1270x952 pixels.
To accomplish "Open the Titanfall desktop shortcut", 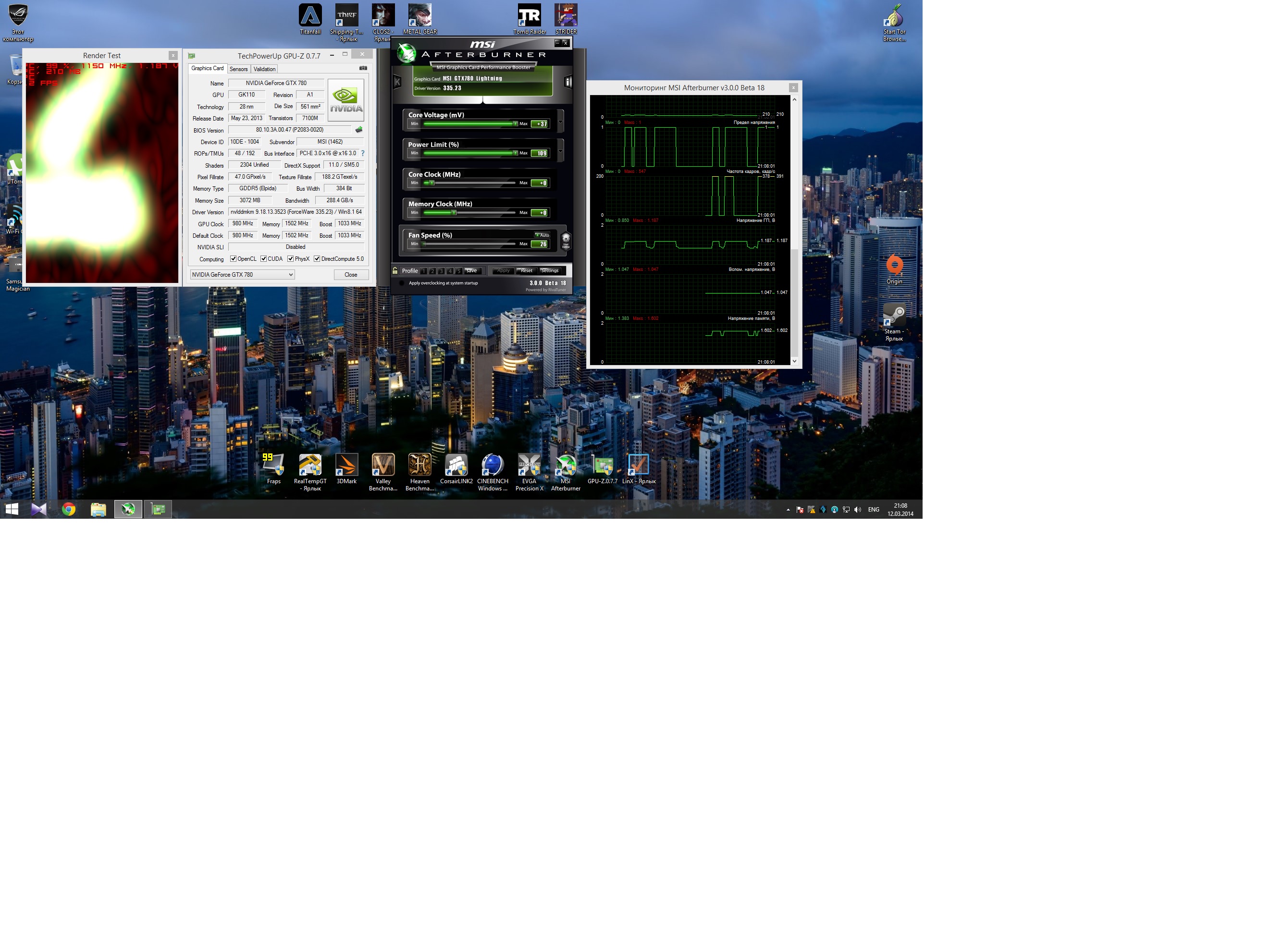I will pyautogui.click(x=310, y=20).
